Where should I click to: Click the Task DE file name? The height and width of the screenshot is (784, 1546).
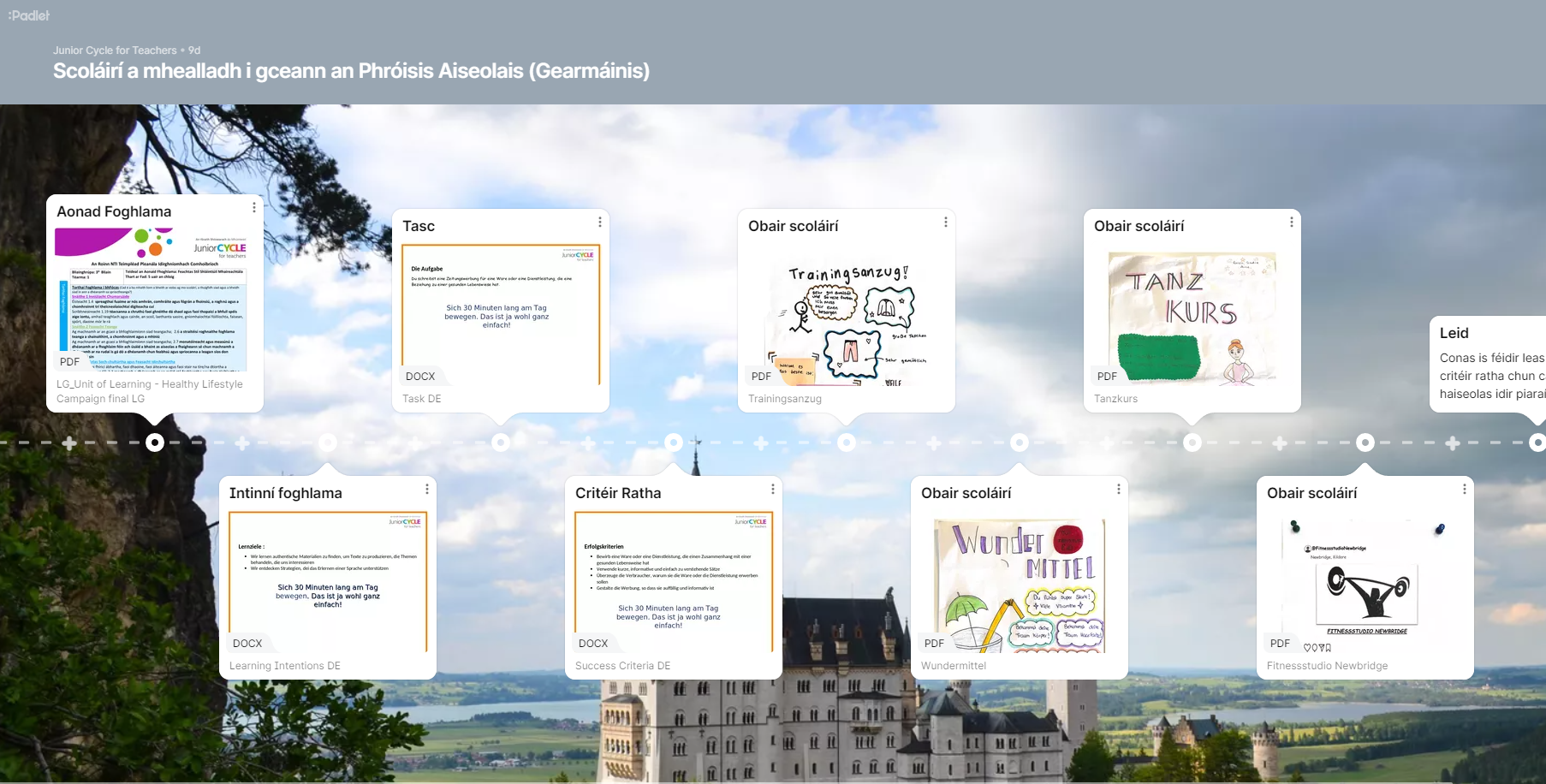(422, 399)
